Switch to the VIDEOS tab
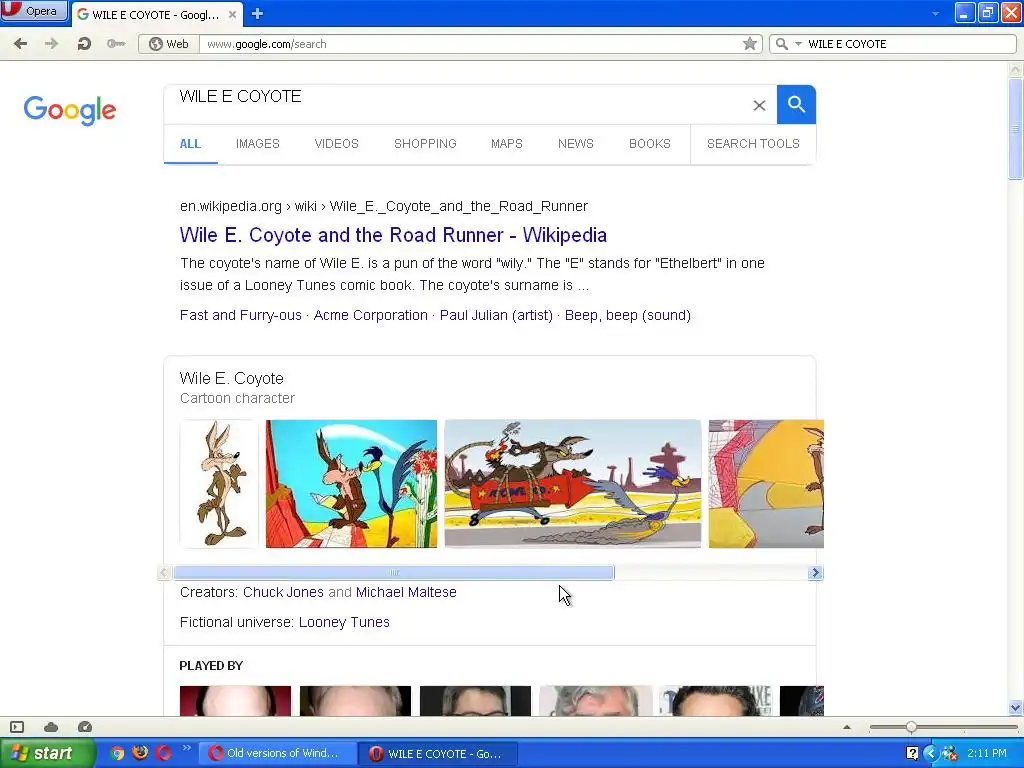 (336, 144)
